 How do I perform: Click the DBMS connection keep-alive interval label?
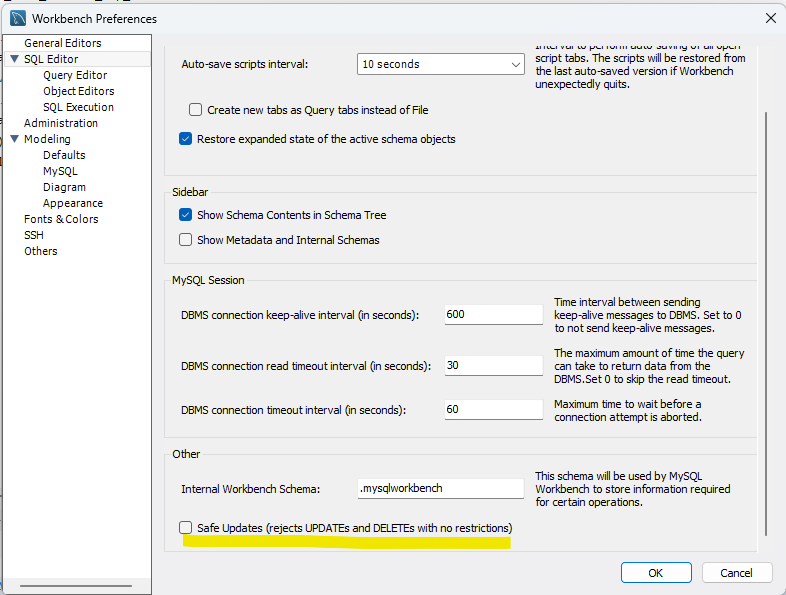click(300, 315)
